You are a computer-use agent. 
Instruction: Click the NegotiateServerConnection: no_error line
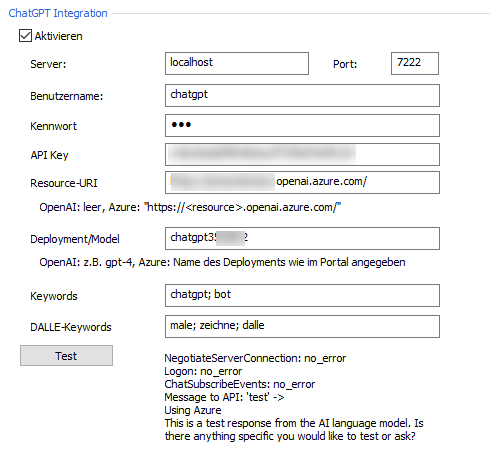255,358
